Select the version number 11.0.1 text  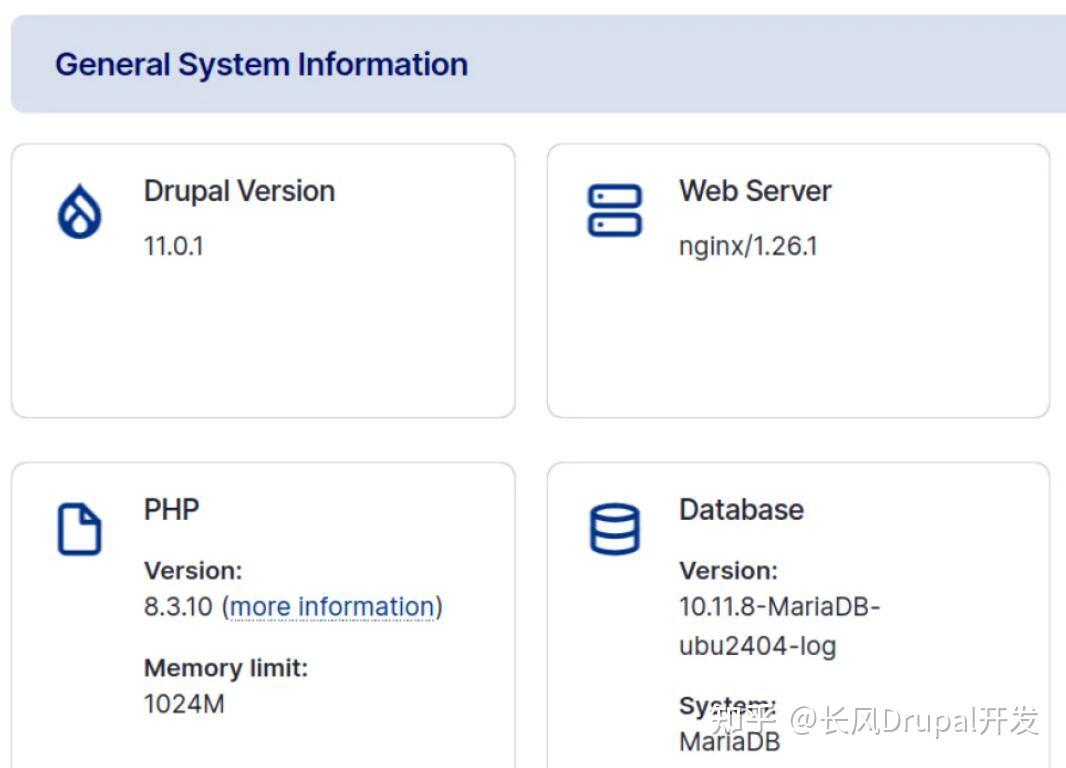tap(172, 245)
